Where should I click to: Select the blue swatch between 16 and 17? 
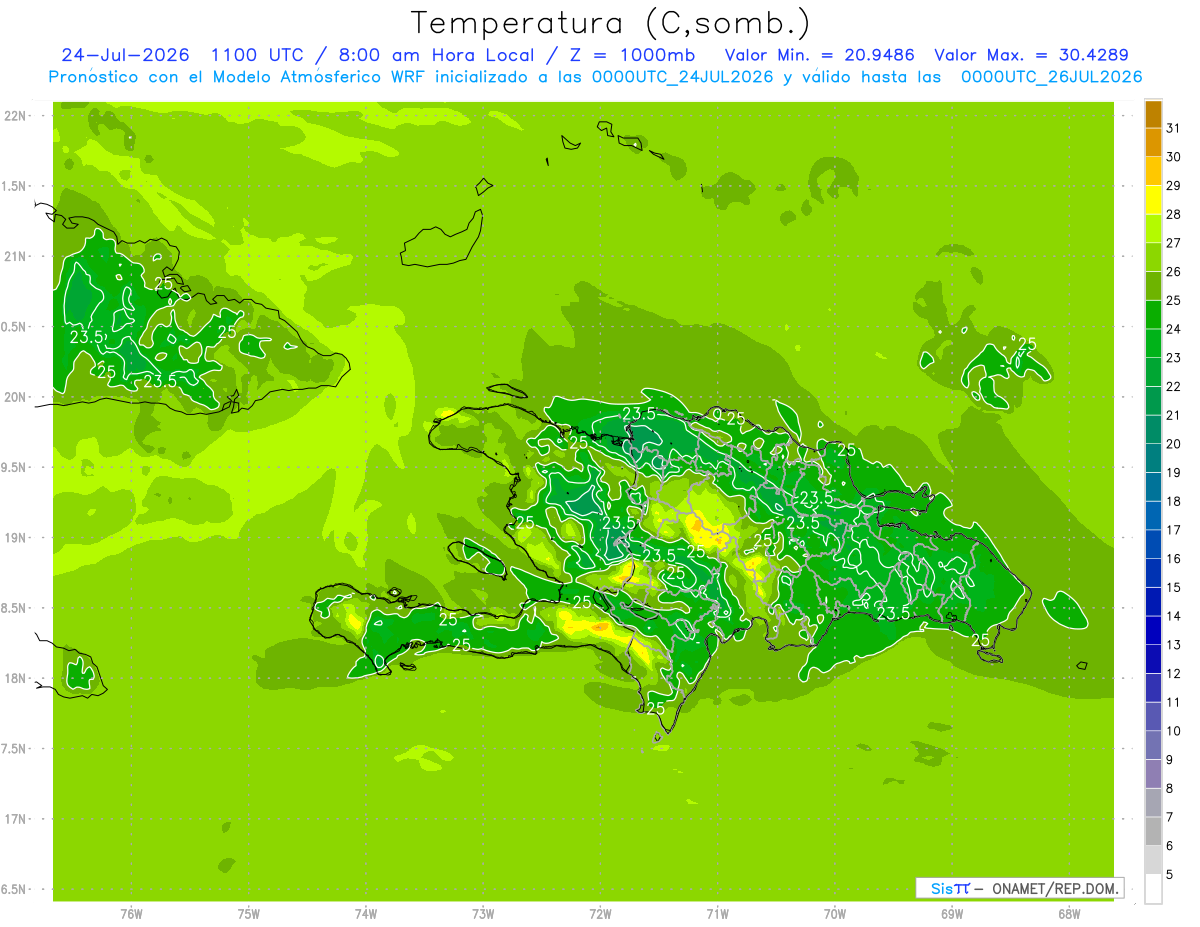[1153, 544]
